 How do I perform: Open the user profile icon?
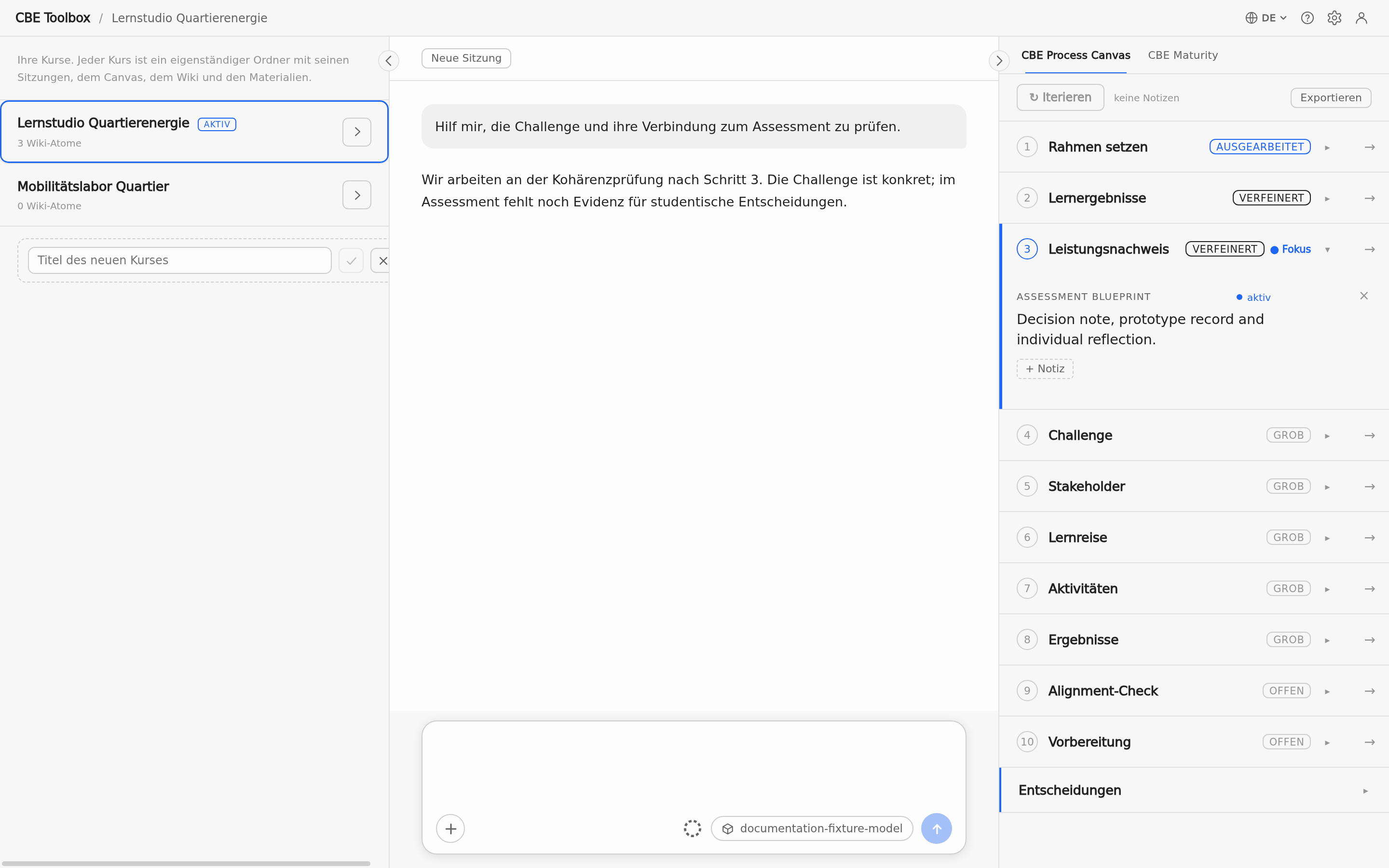[x=1361, y=18]
